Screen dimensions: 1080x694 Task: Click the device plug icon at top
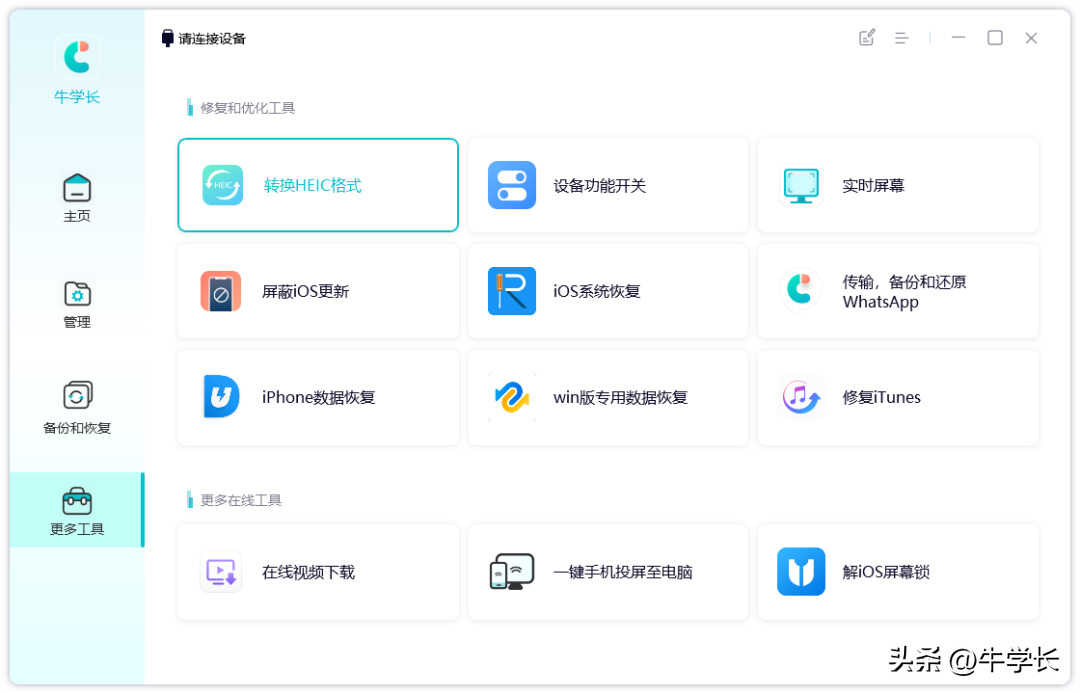point(167,38)
